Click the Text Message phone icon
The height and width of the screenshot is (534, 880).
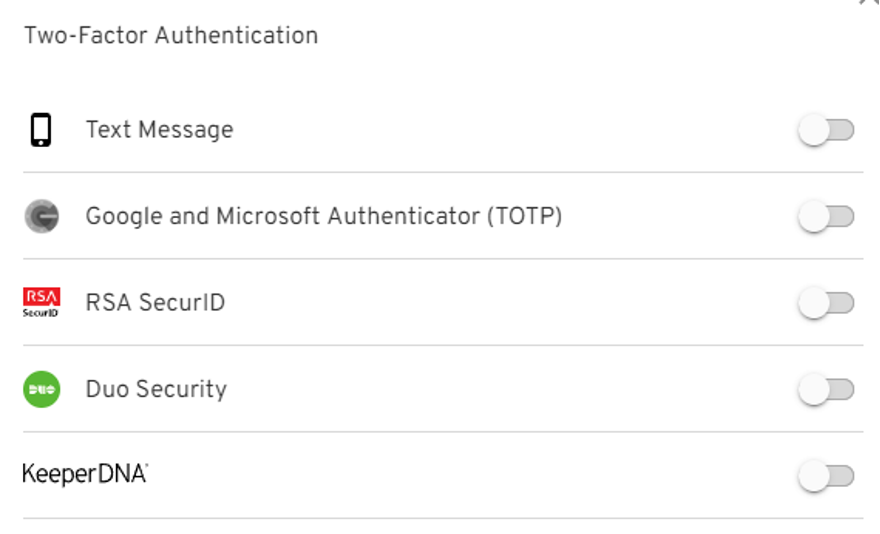point(41,130)
